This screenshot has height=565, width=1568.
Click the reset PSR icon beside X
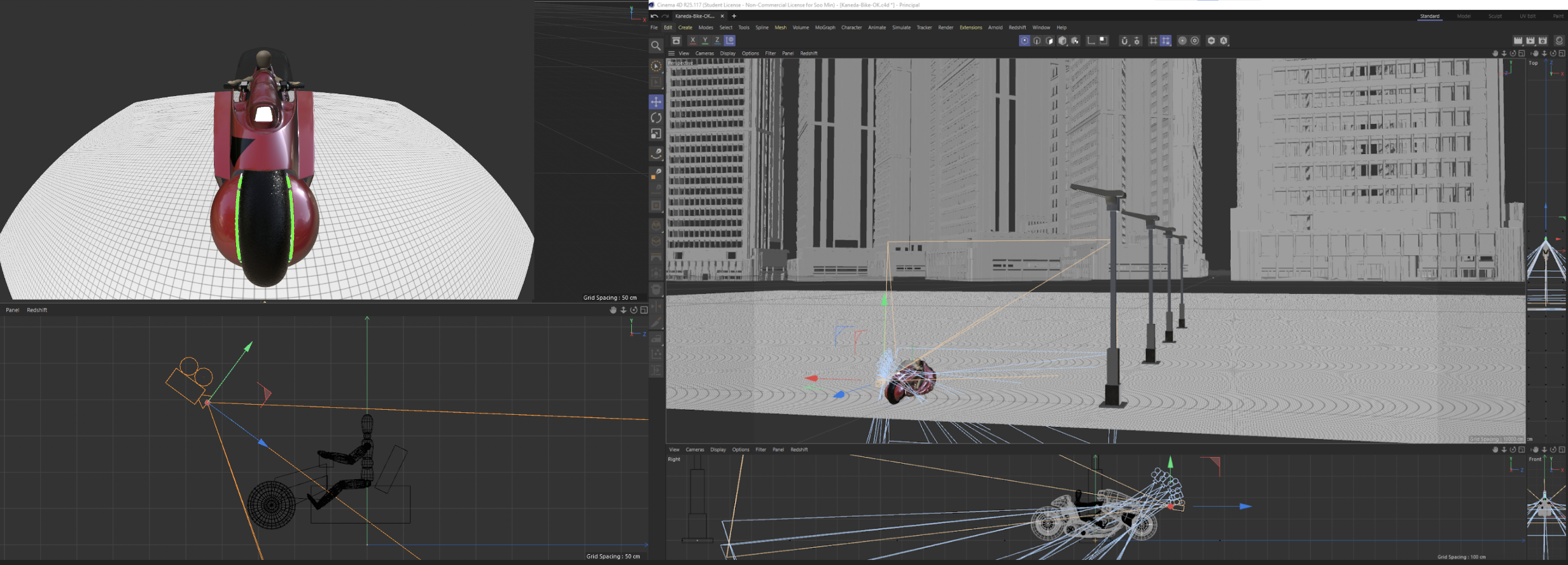[x=676, y=41]
